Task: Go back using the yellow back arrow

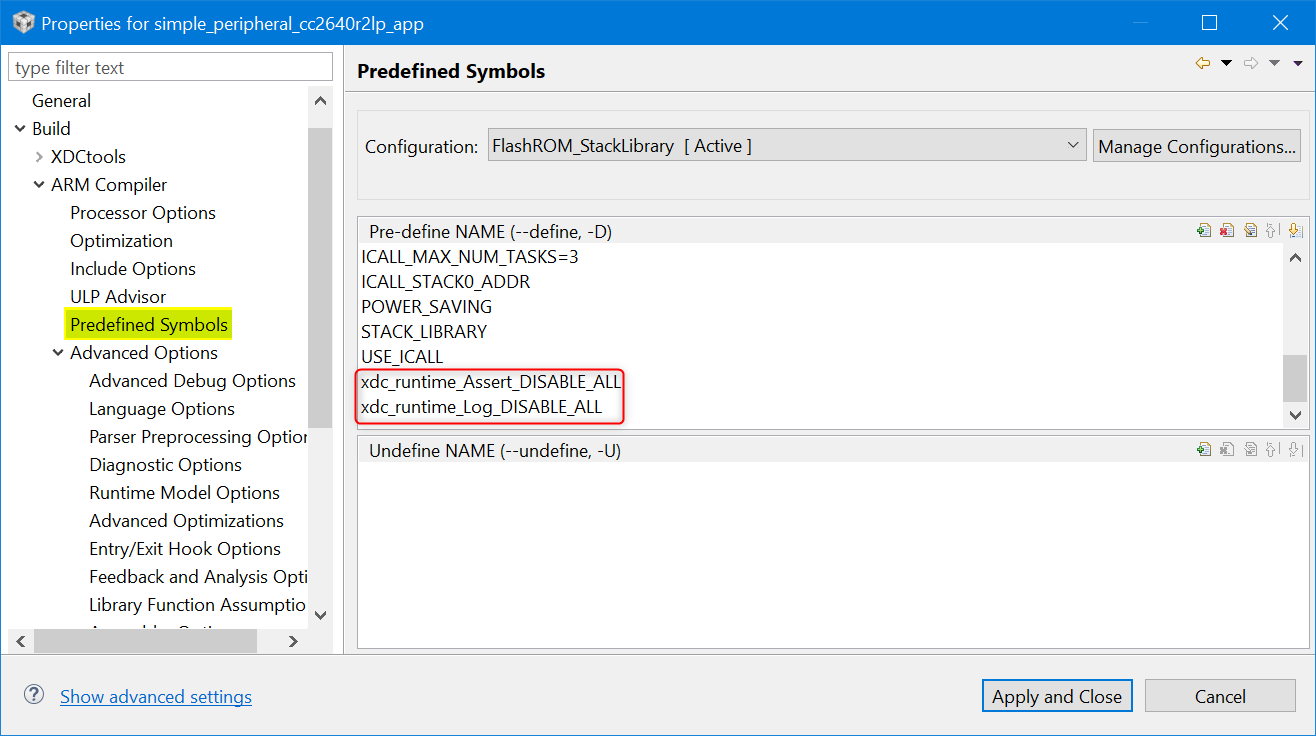Action: 1203,64
